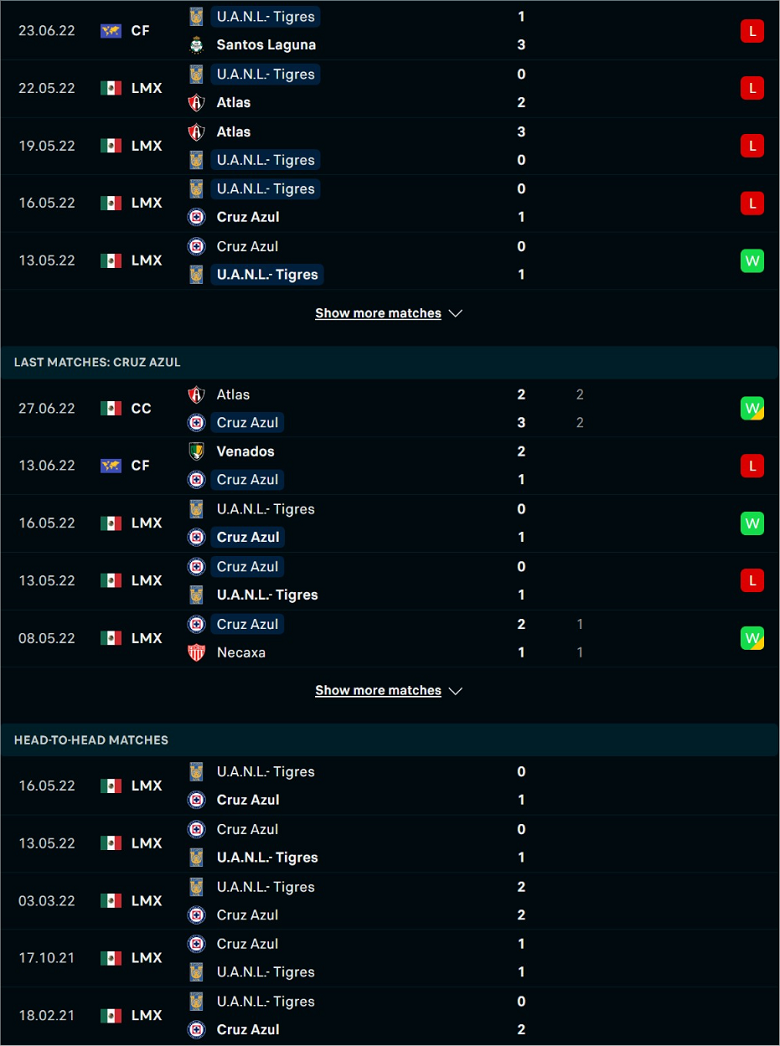Viewport: 780px width, 1046px height.
Task: Click the 23.06.22 loss badge
Action: point(752,31)
